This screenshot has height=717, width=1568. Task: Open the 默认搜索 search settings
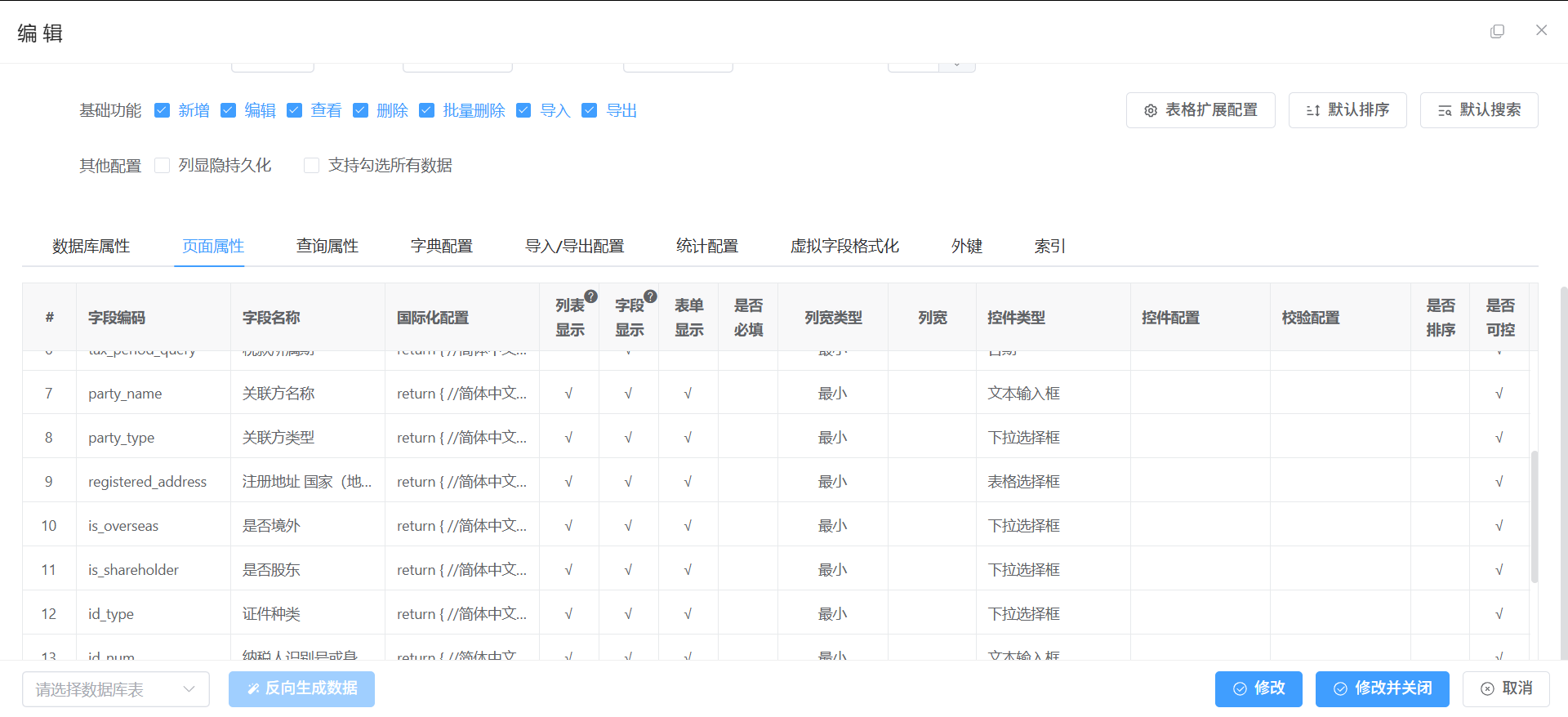pyautogui.click(x=1478, y=110)
